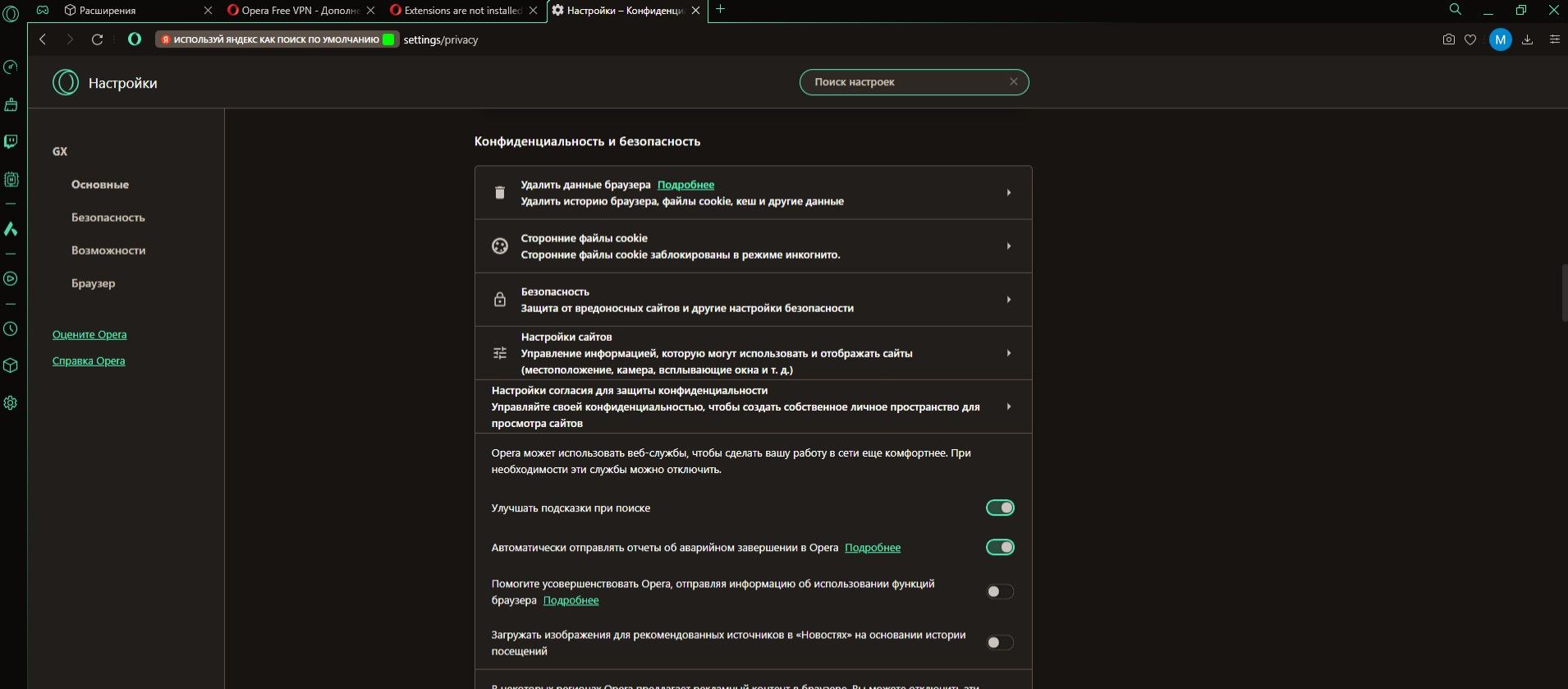Open Twitch panel from the sidebar
The width and height of the screenshot is (1568, 689).
11,141
